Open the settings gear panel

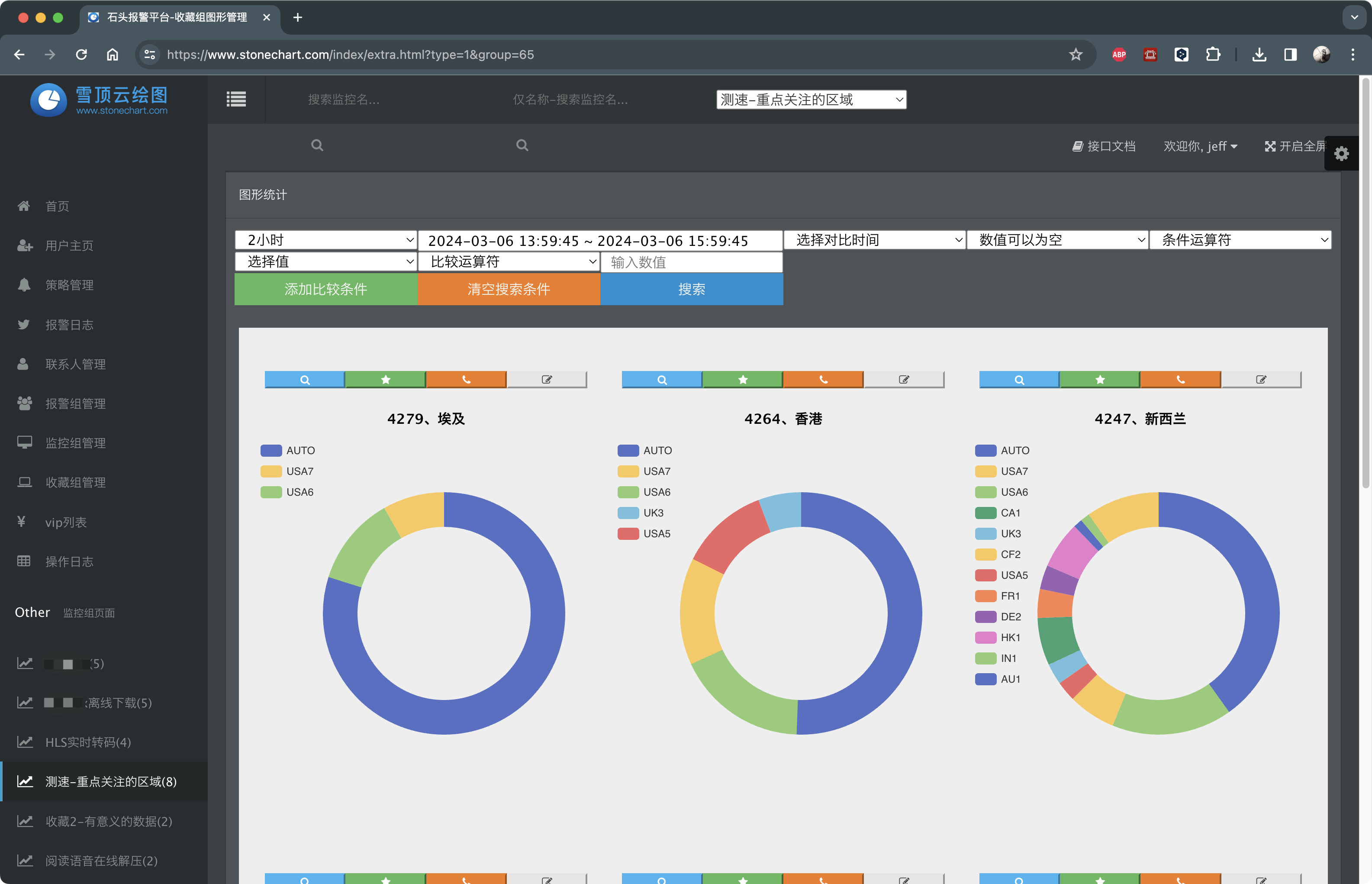[x=1341, y=154]
